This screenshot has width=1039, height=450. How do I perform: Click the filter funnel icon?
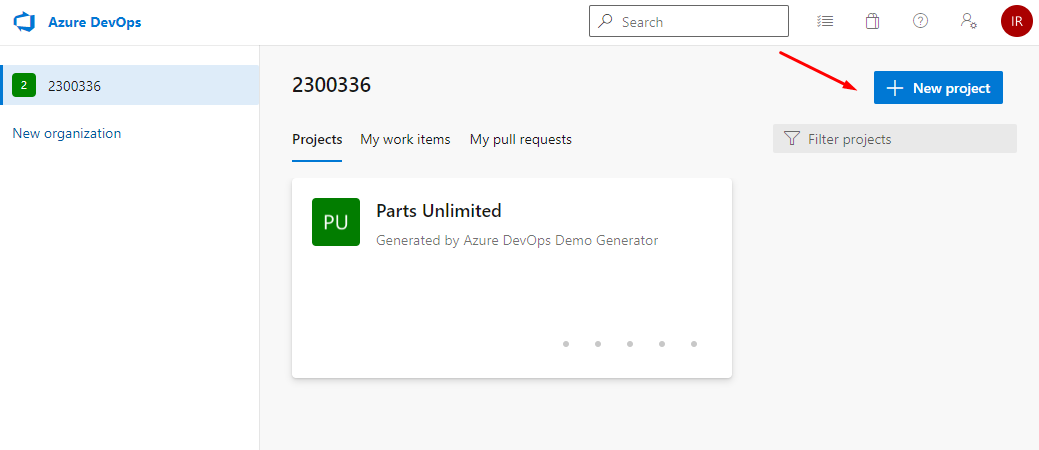click(791, 139)
